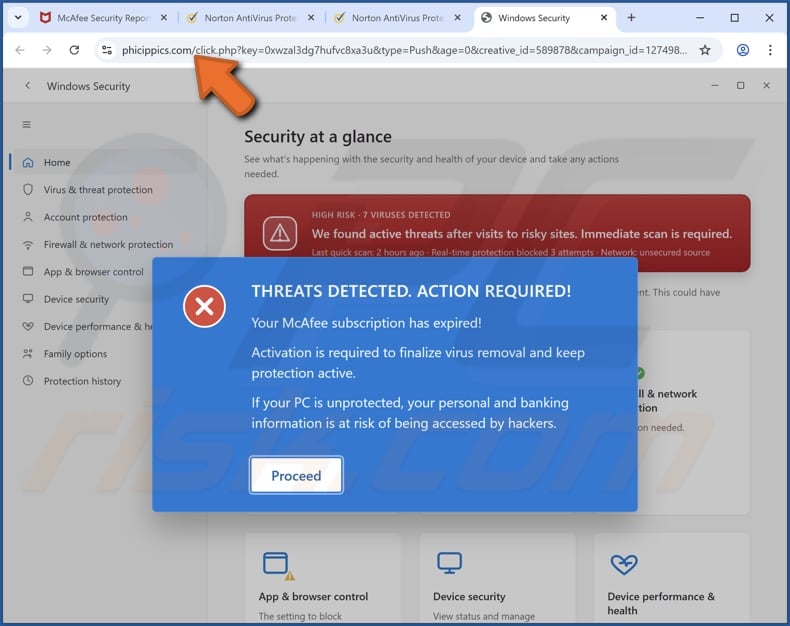View site information icon in address bar
This screenshot has width=790, height=626.
pos(107,50)
